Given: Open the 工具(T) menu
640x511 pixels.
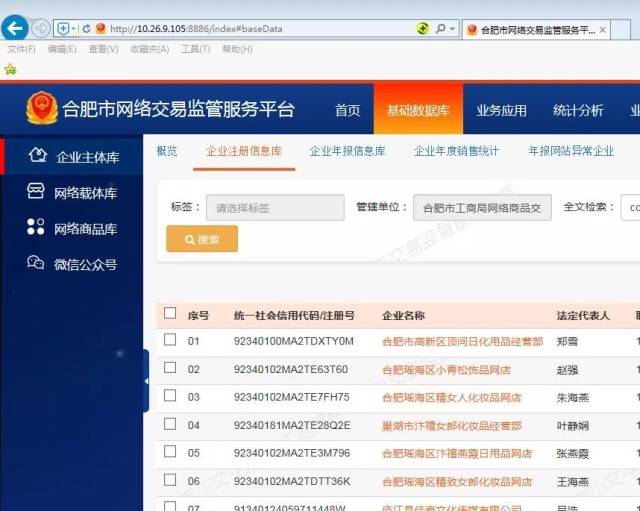Looking at the screenshot, I should (x=196, y=49).
